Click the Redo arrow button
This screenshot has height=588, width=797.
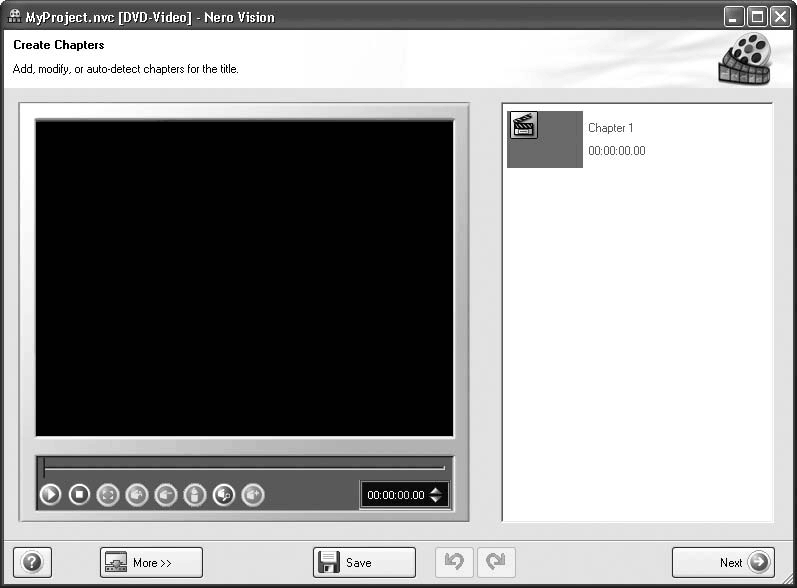(x=496, y=562)
